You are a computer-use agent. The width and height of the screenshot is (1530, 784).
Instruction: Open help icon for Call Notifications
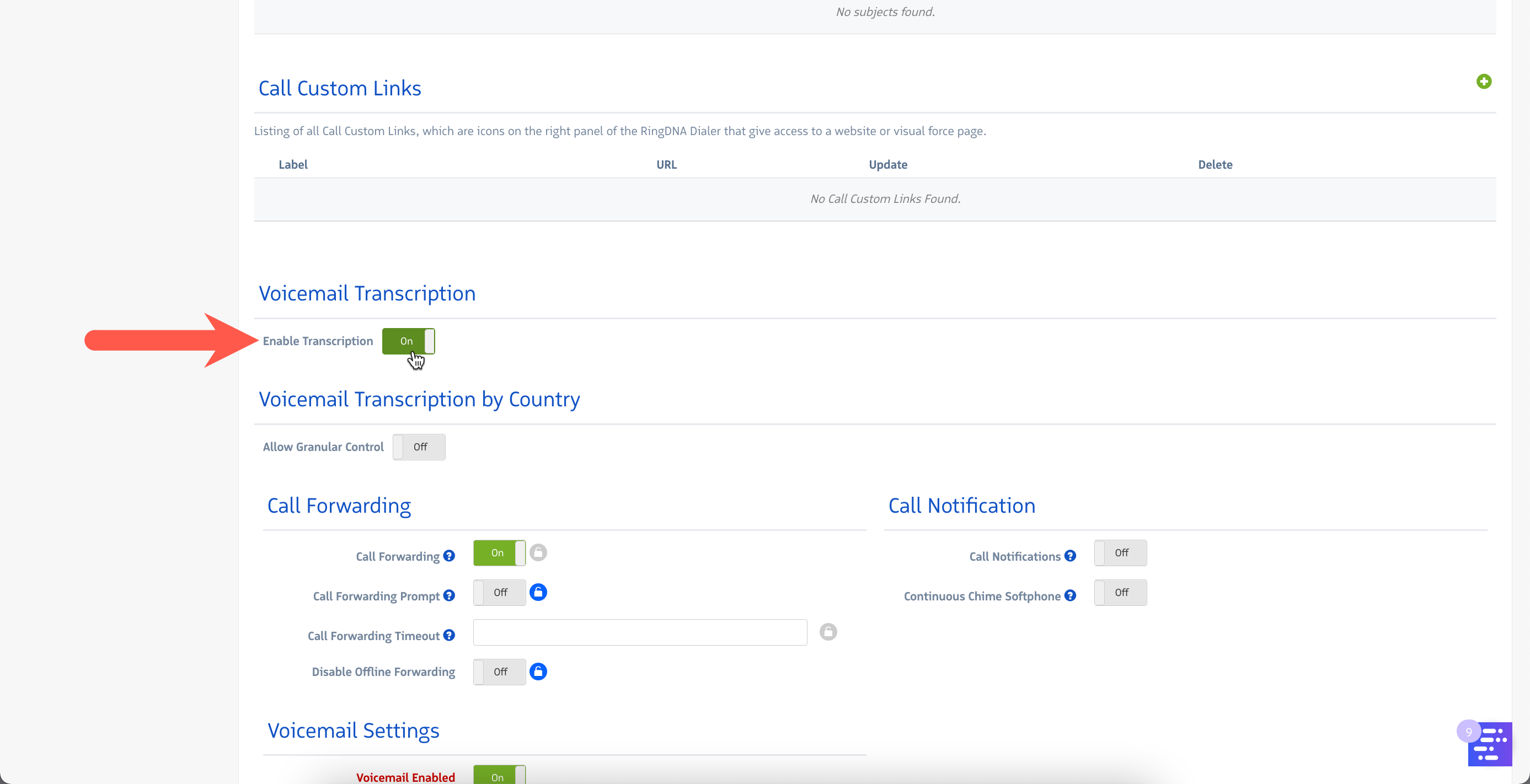click(1071, 556)
